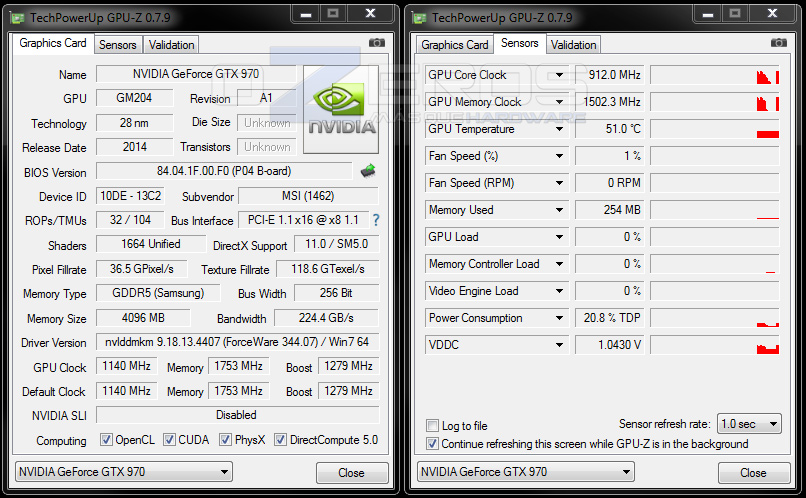Open the GPU Core Clock sensor dropdown
The image size is (806, 498).
[x=559, y=75]
